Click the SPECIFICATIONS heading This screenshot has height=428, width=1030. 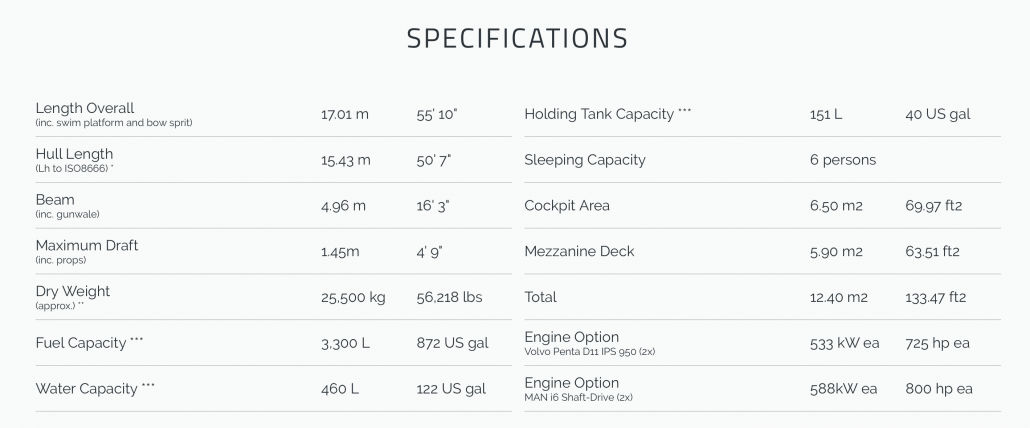coord(517,38)
